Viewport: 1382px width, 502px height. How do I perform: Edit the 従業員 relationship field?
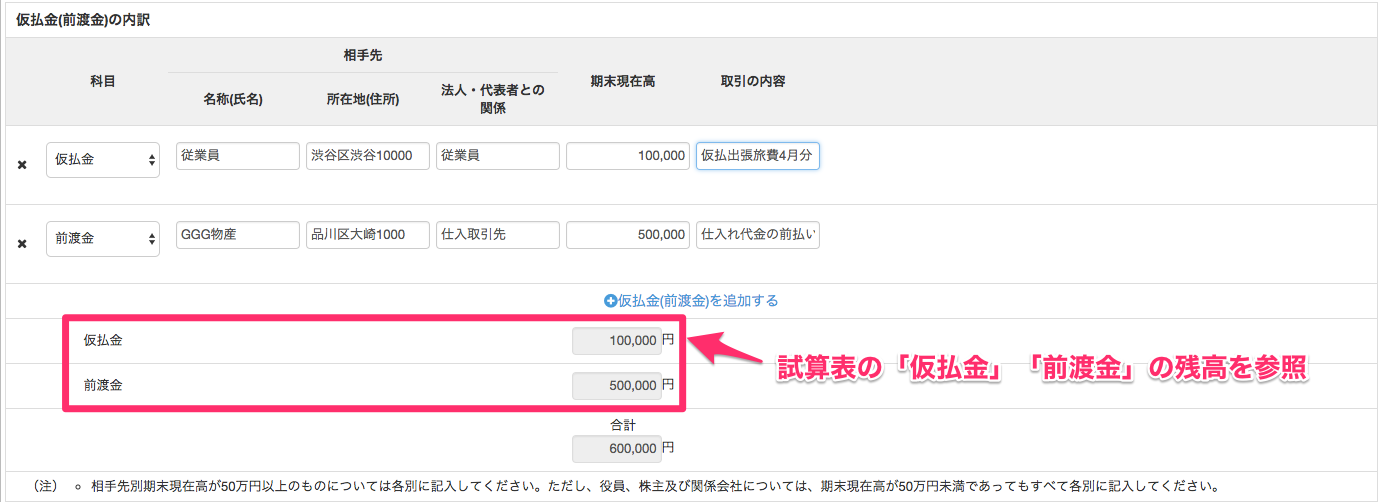[x=498, y=156]
